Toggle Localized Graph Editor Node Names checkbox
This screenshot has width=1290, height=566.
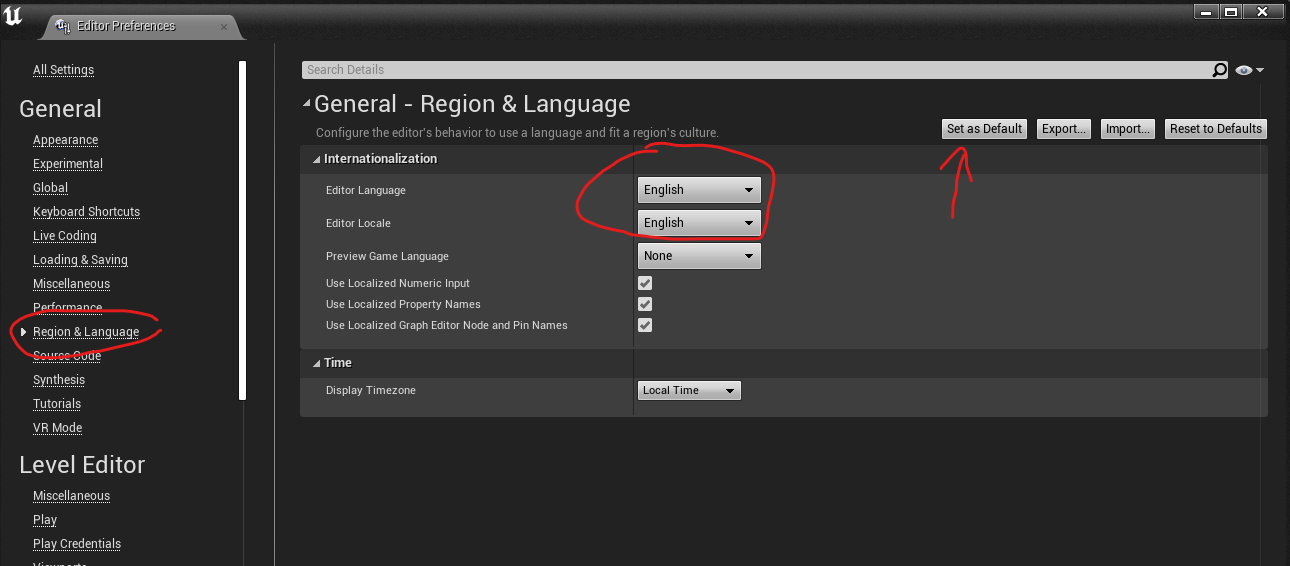pos(645,326)
